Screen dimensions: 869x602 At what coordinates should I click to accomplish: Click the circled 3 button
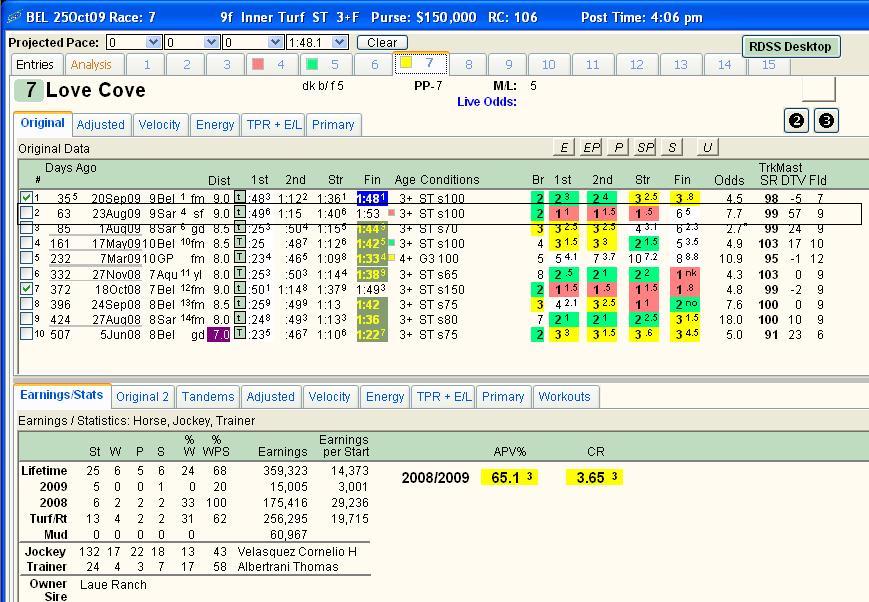(826, 120)
